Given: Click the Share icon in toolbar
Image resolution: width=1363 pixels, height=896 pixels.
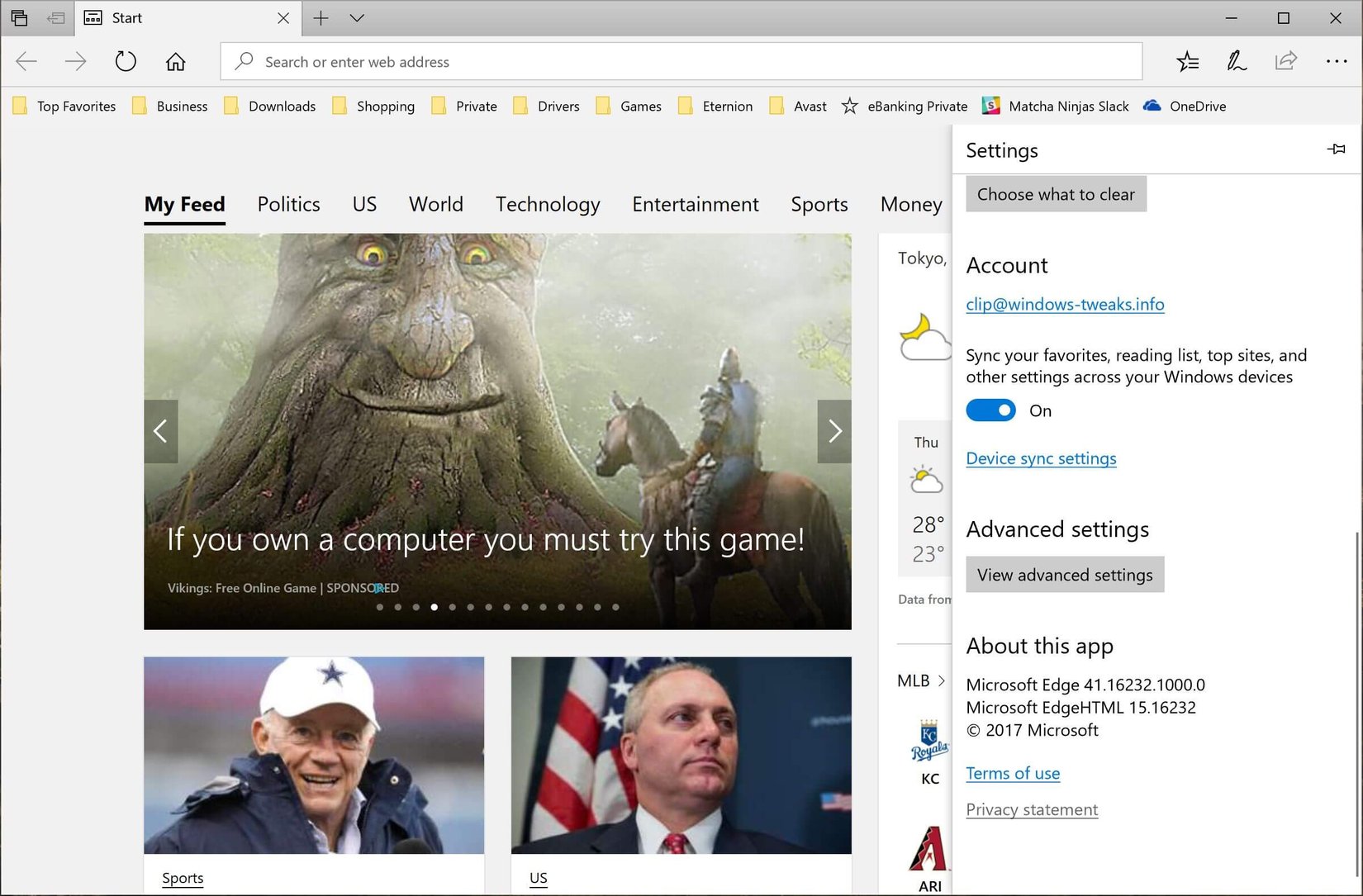Looking at the screenshot, I should (1285, 61).
